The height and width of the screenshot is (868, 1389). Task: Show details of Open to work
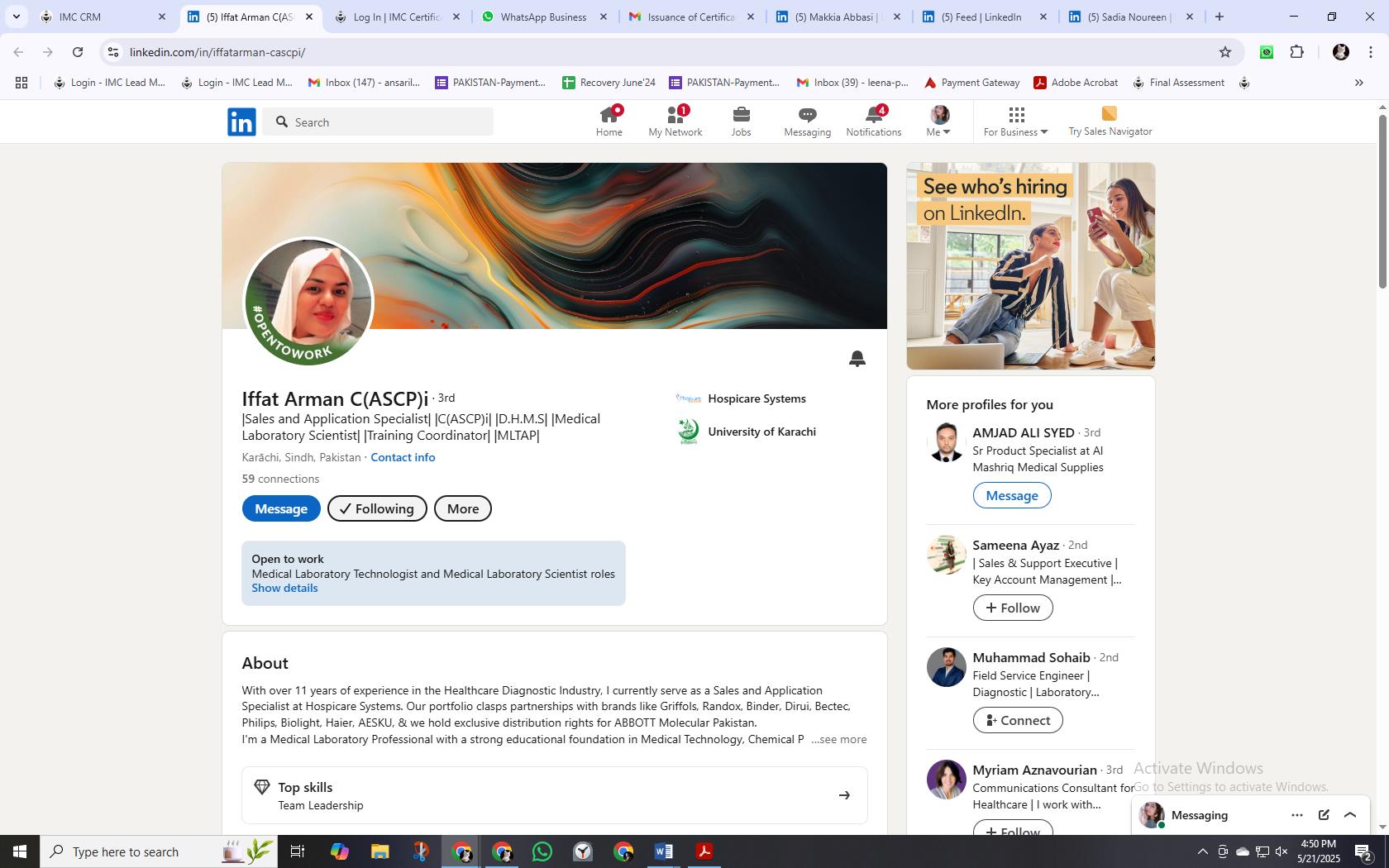284,588
